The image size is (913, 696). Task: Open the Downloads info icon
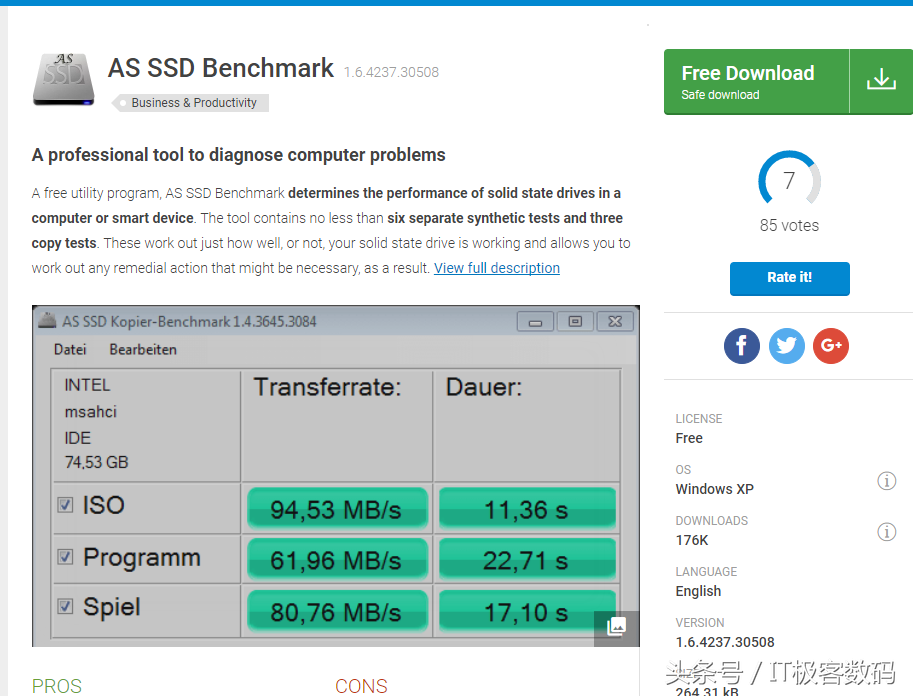coord(886,532)
